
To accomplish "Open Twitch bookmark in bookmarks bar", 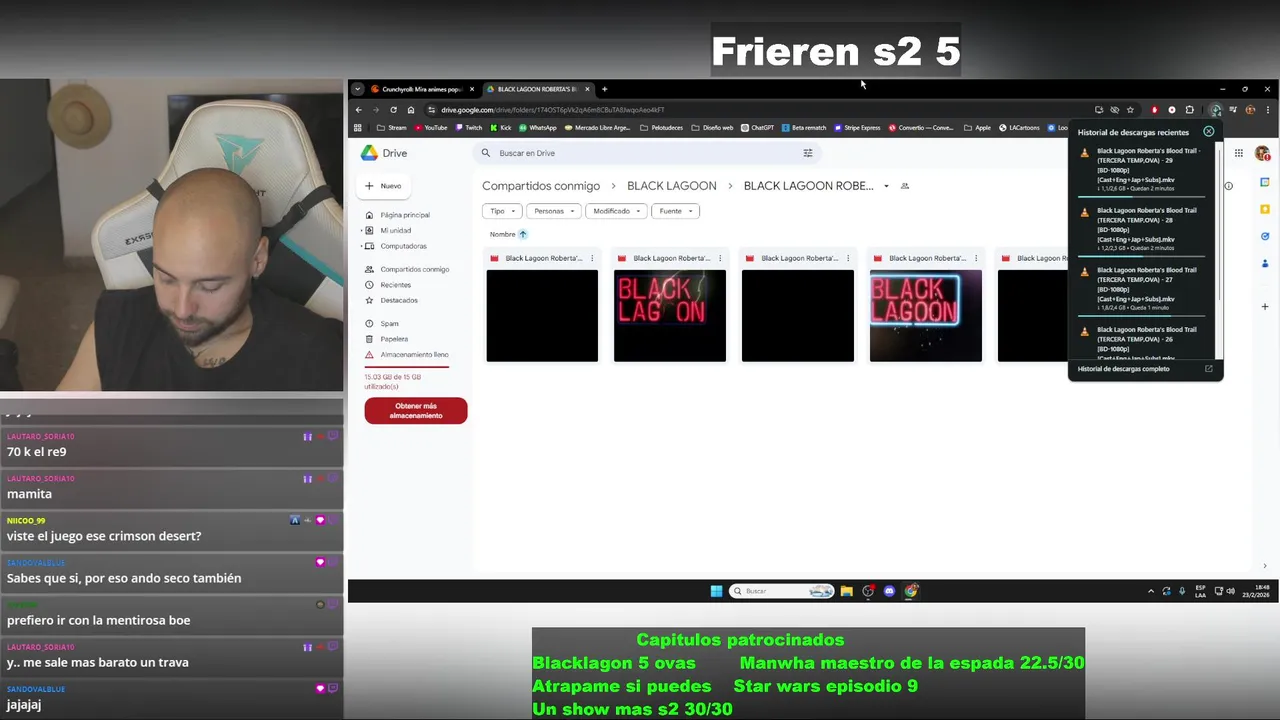I will point(468,128).
